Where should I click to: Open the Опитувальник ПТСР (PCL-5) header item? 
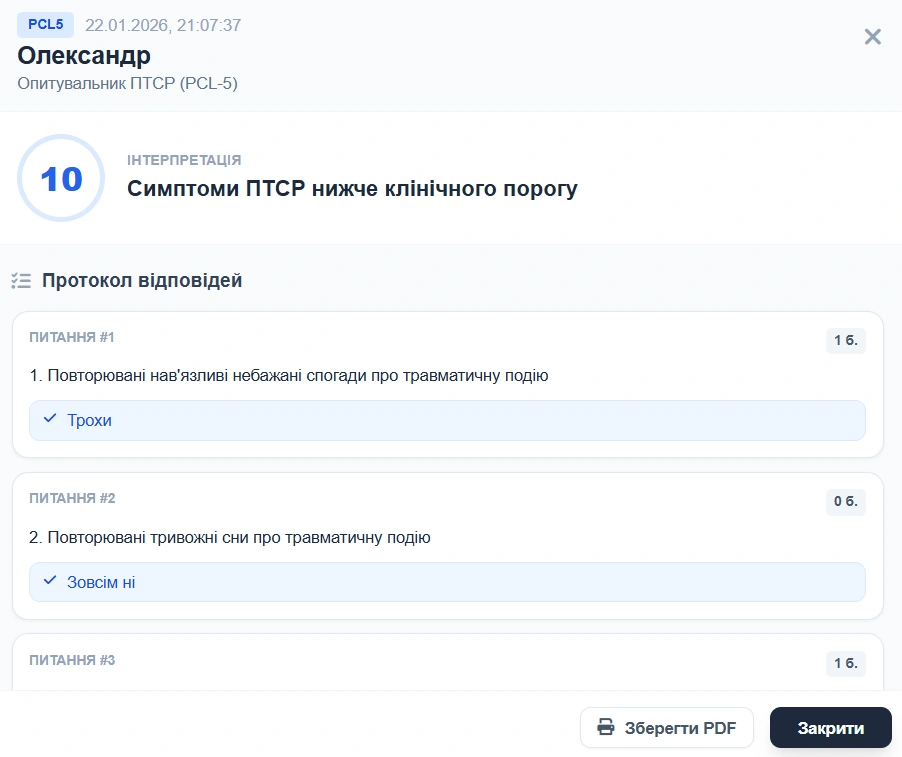tap(127, 85)
